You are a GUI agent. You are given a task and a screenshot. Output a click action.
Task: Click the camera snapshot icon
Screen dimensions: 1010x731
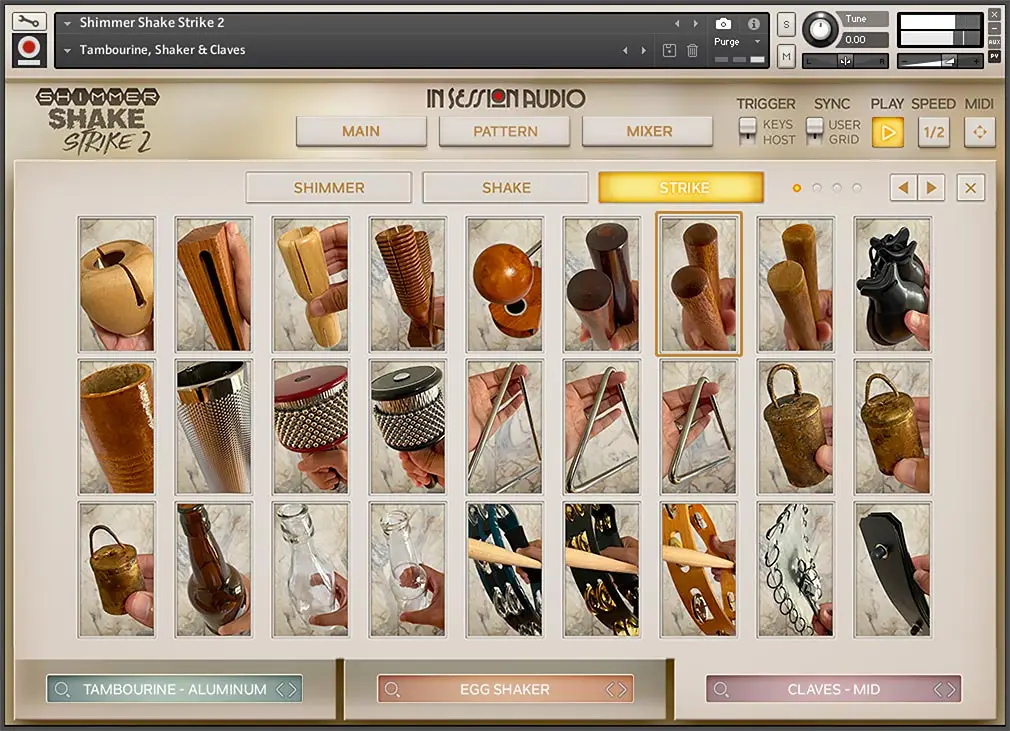click(x=723, y=24)
